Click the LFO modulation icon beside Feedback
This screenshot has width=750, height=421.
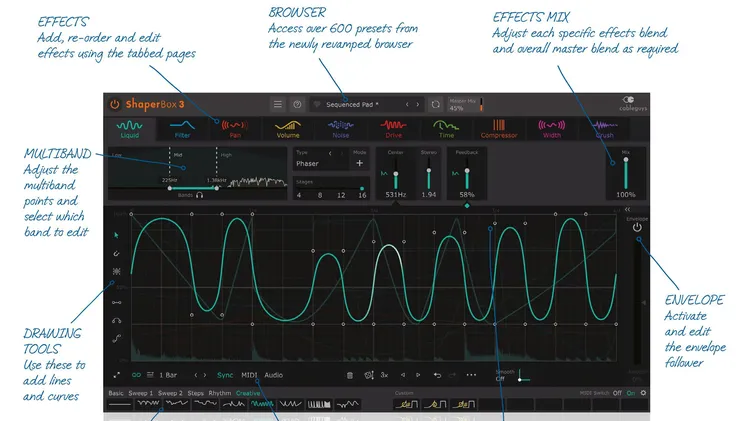(455, 173)
